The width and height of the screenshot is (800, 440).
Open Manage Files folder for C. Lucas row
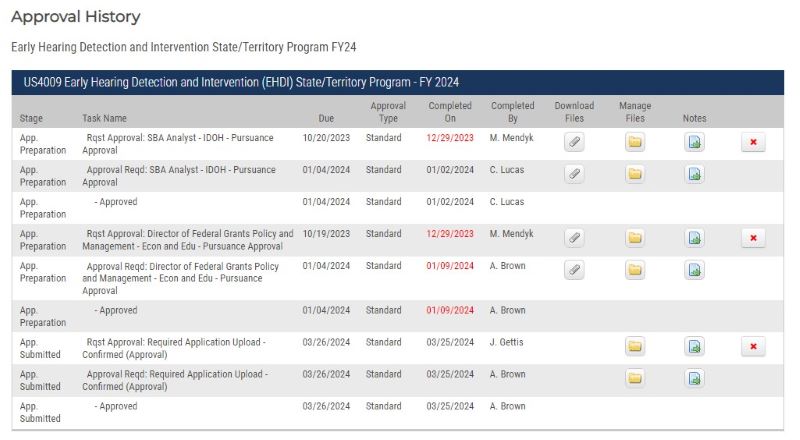point(635,175)
